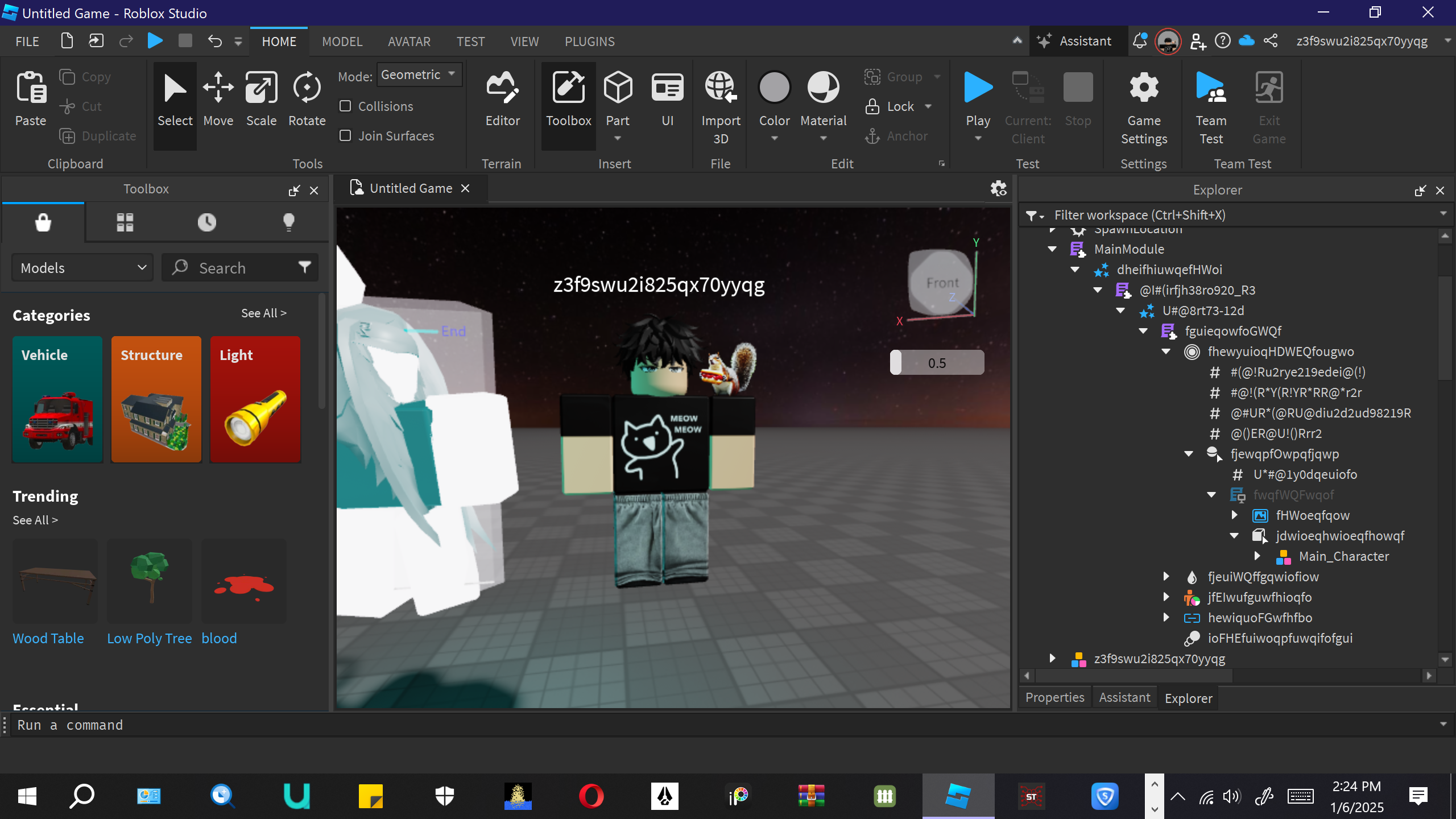Open the Toolbox Recent tab clock icon

[x=207, y=222]
